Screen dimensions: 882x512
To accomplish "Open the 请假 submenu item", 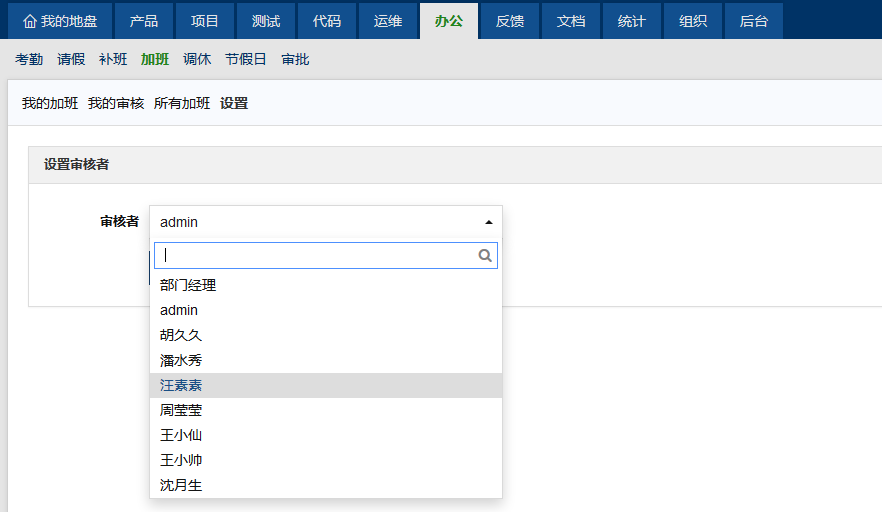I will pos(71,59).
